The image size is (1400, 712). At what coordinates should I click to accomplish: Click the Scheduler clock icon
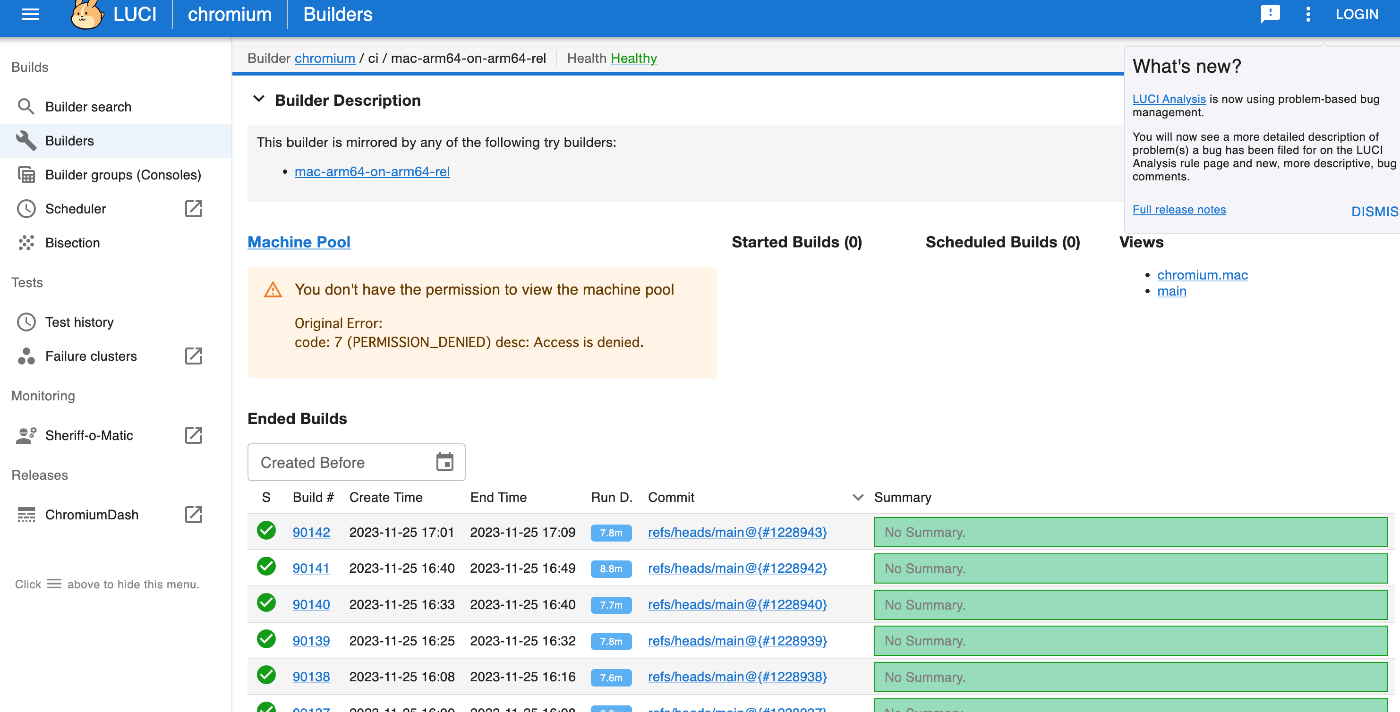pos(26,209)
